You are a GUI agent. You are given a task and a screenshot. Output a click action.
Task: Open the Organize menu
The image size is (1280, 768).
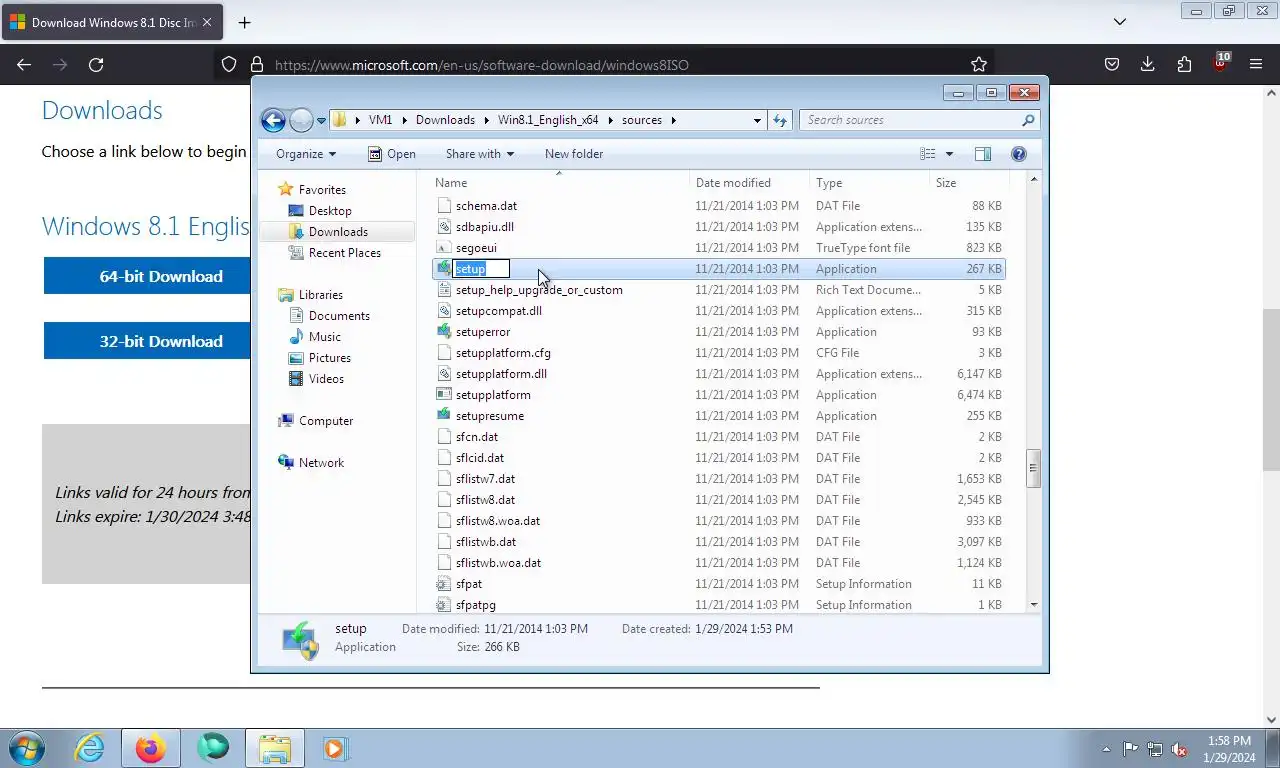[306, 154]
